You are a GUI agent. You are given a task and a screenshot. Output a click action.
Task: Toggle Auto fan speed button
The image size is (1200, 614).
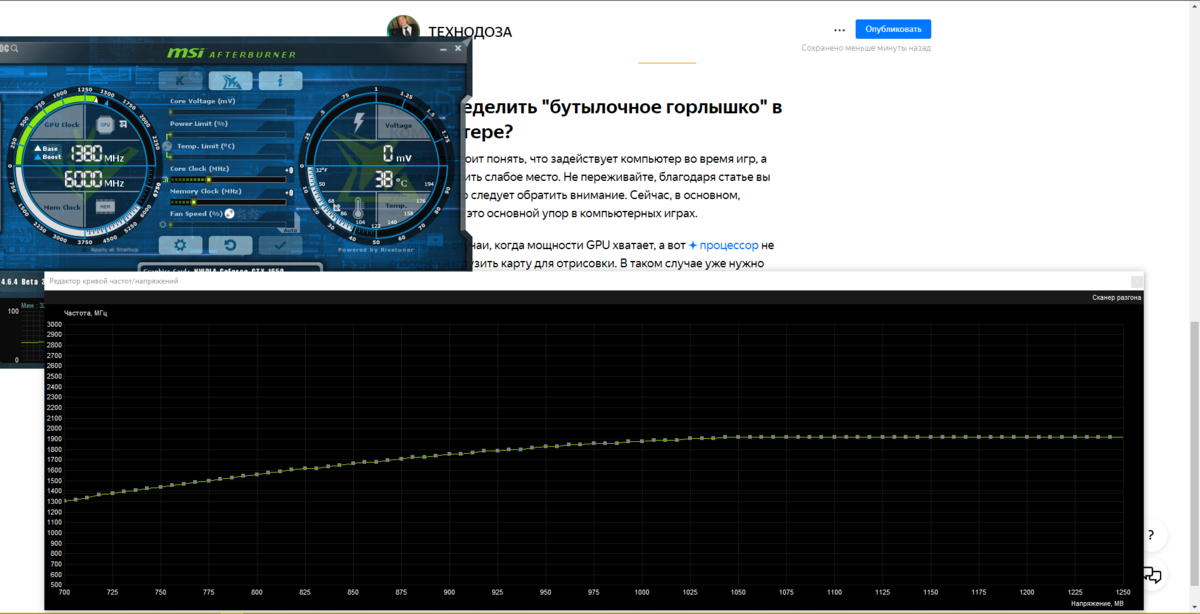(290, 230)
